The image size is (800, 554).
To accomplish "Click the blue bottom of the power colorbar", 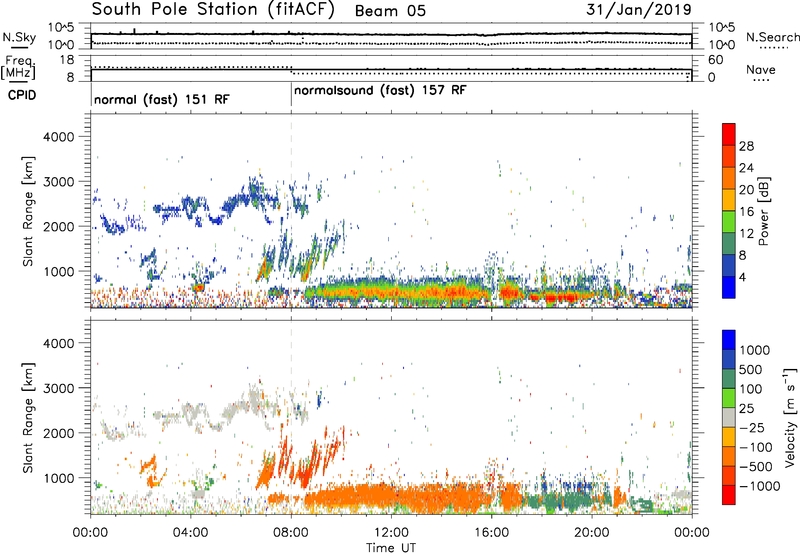I will coord(729,287).
